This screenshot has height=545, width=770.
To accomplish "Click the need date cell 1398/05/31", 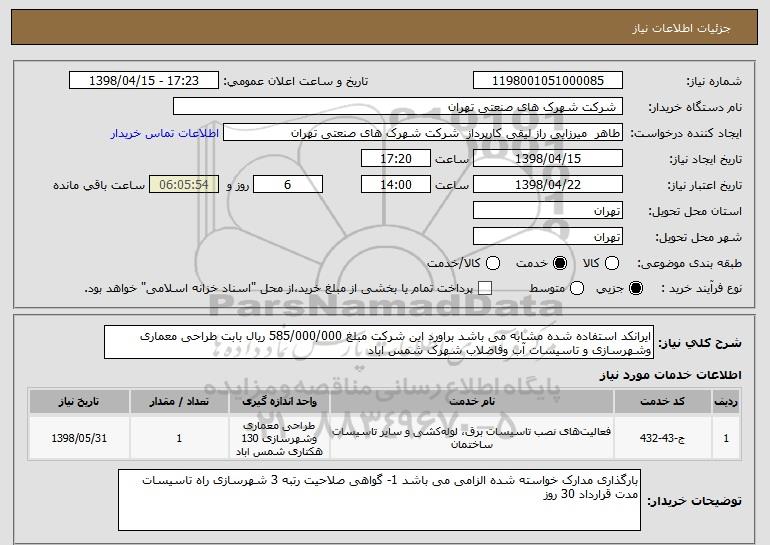I will (x=79, y=438).
